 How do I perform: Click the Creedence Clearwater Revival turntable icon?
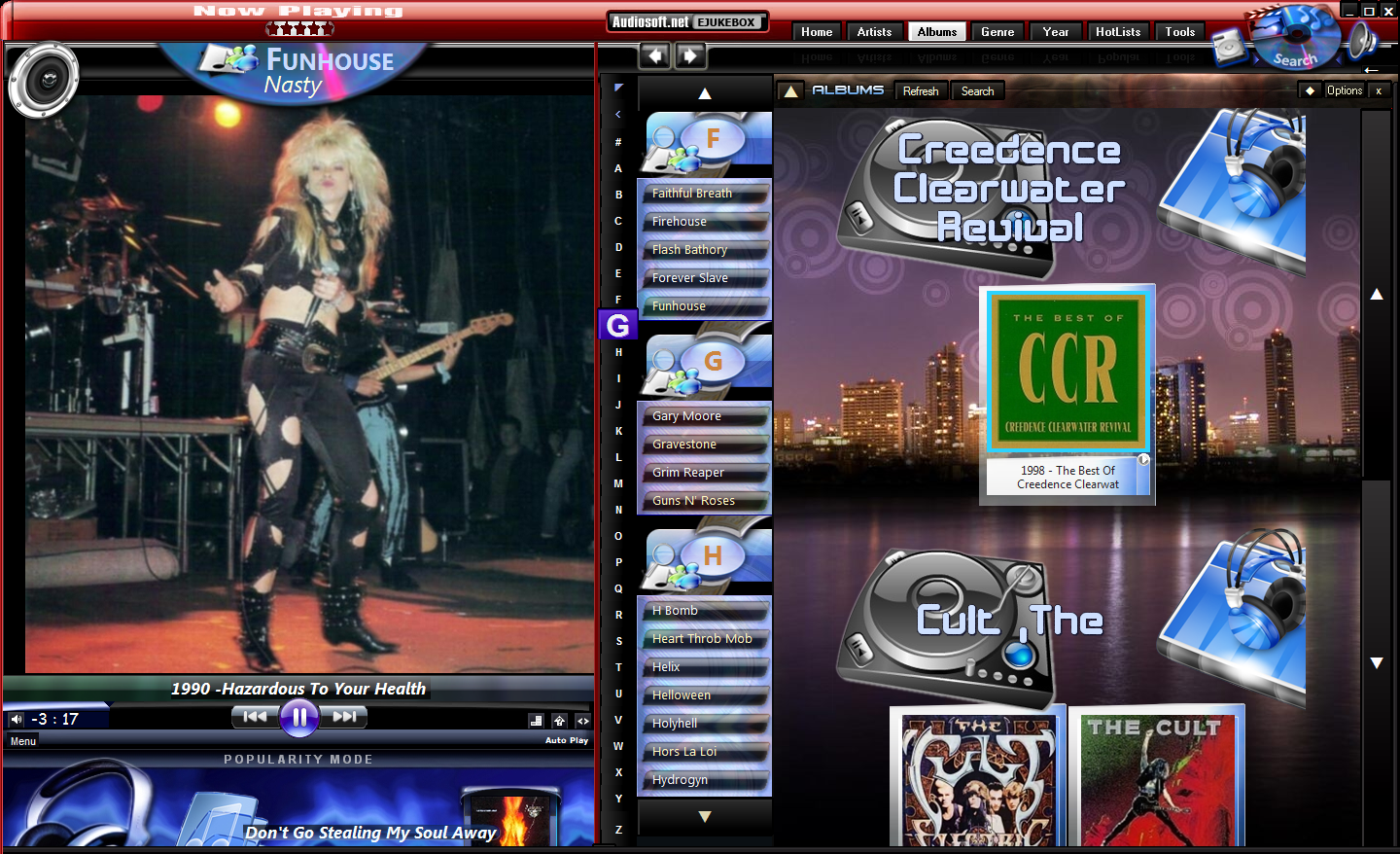[x=948, y=198]
